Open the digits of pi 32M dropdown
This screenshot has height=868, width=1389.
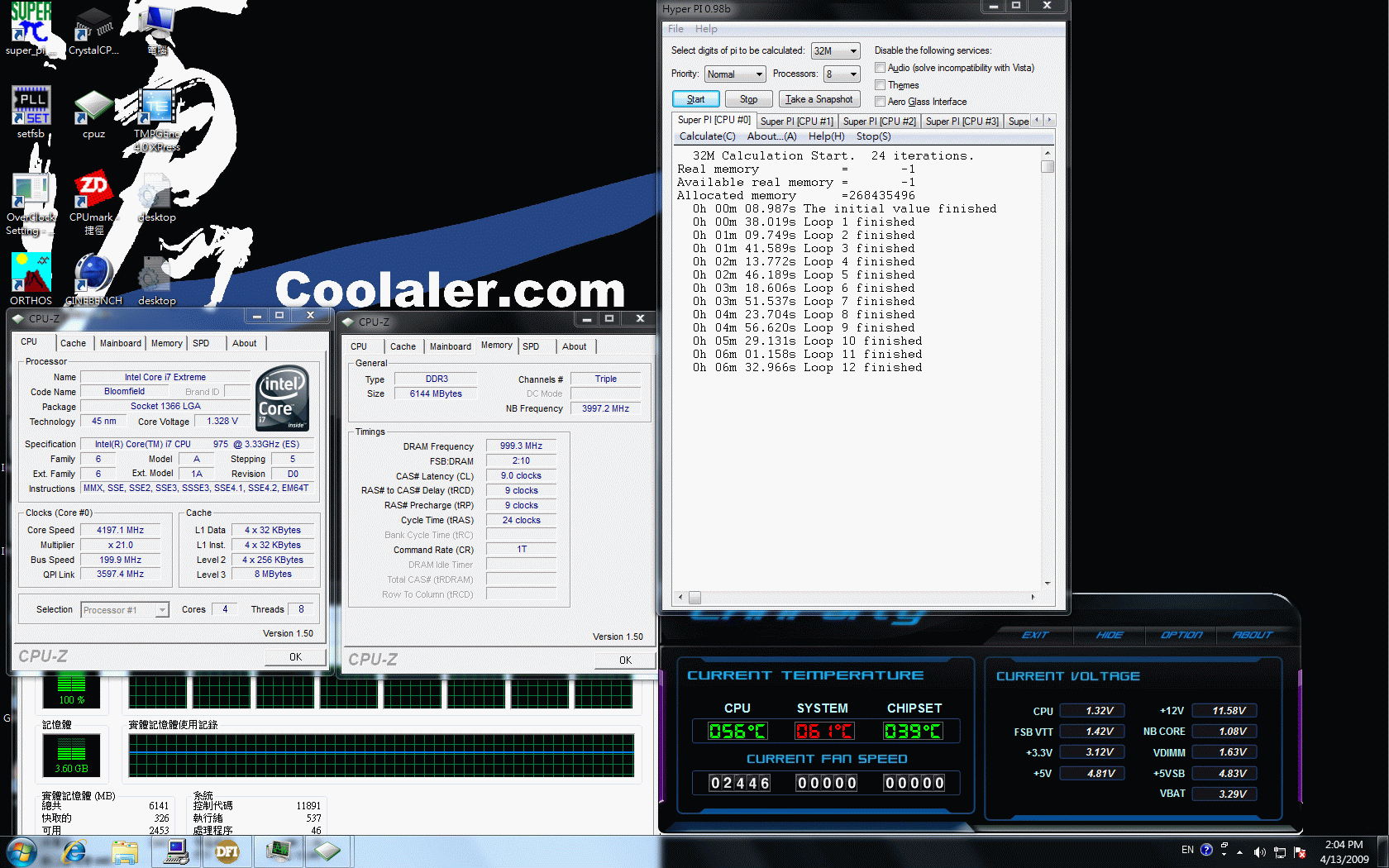[x=835, y=51]
